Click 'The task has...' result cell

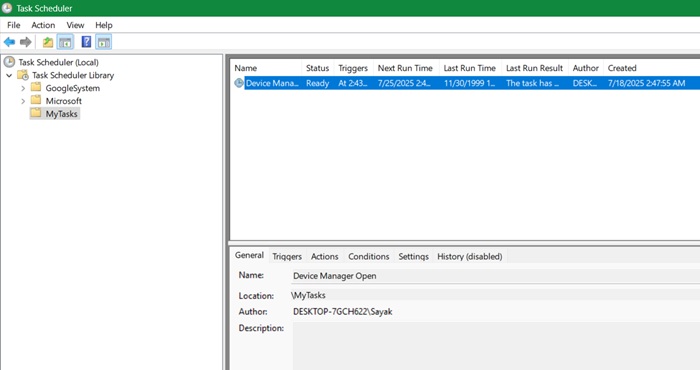point(532,83)
